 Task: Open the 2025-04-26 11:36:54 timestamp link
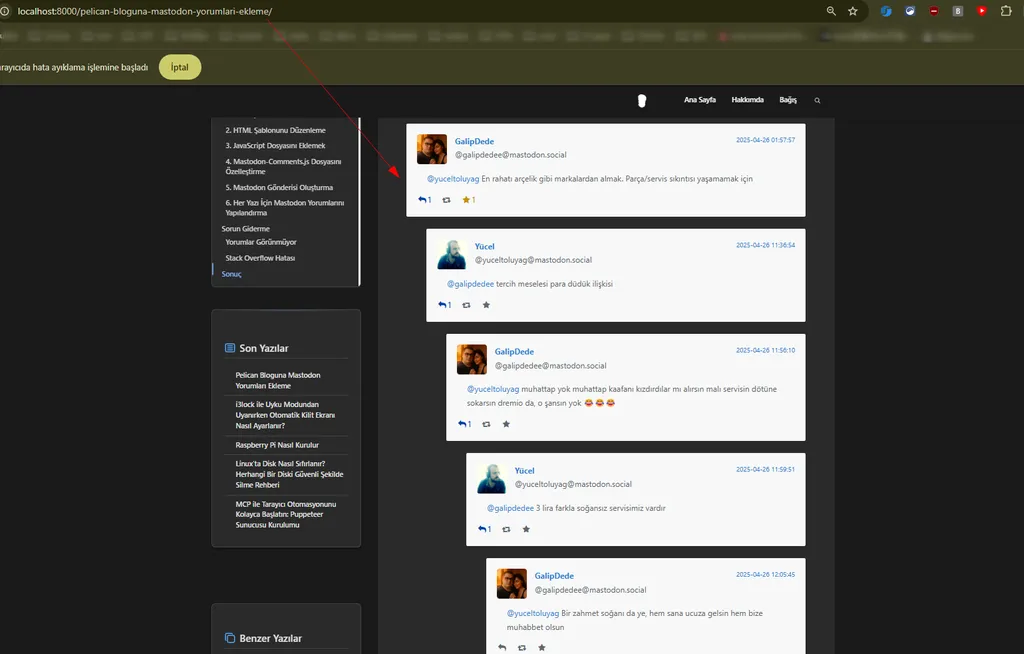click(x=765, y=245)
